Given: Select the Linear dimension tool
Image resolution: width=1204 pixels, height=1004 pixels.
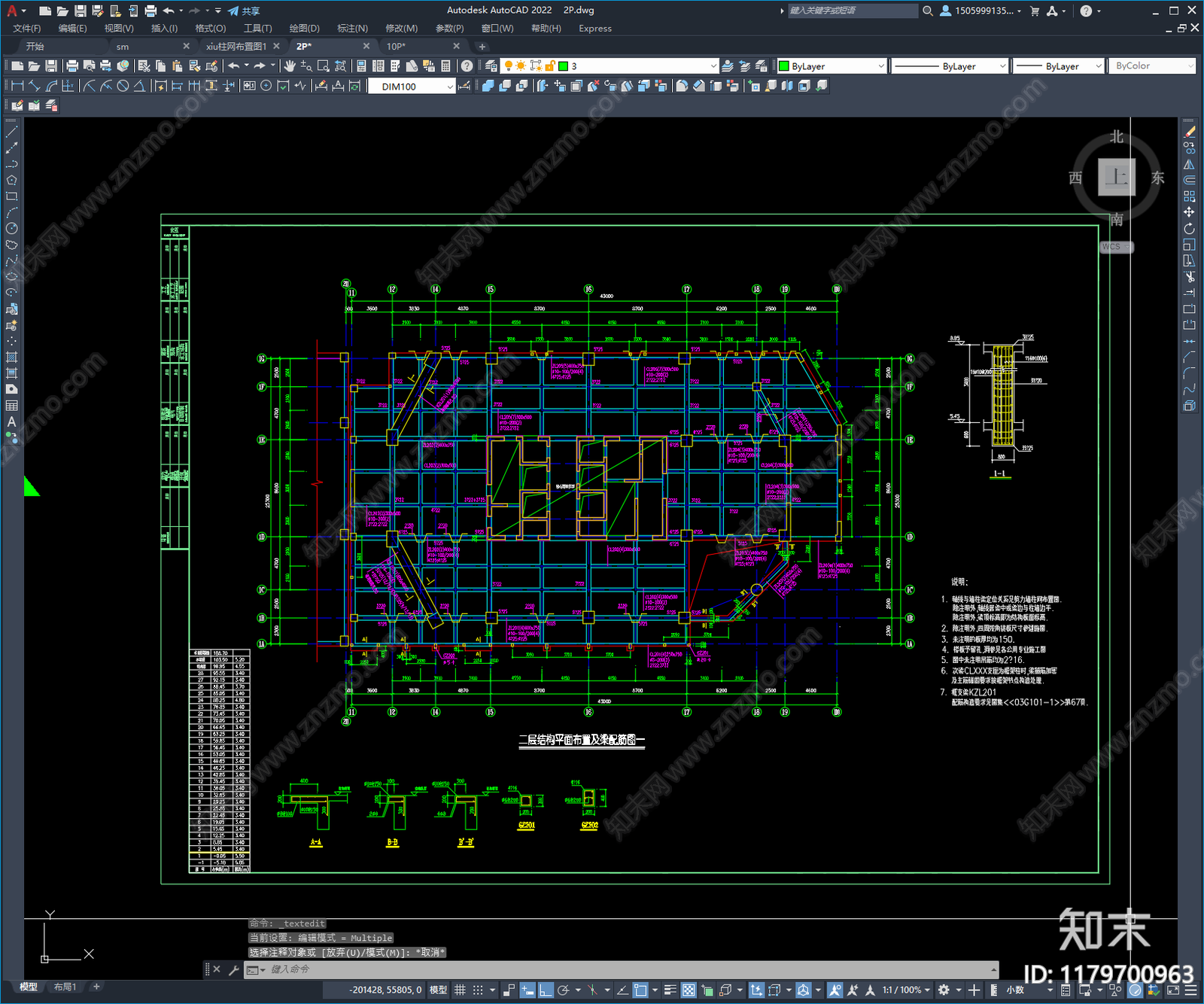Looking at the screenshot, I should tap(18, 86).
